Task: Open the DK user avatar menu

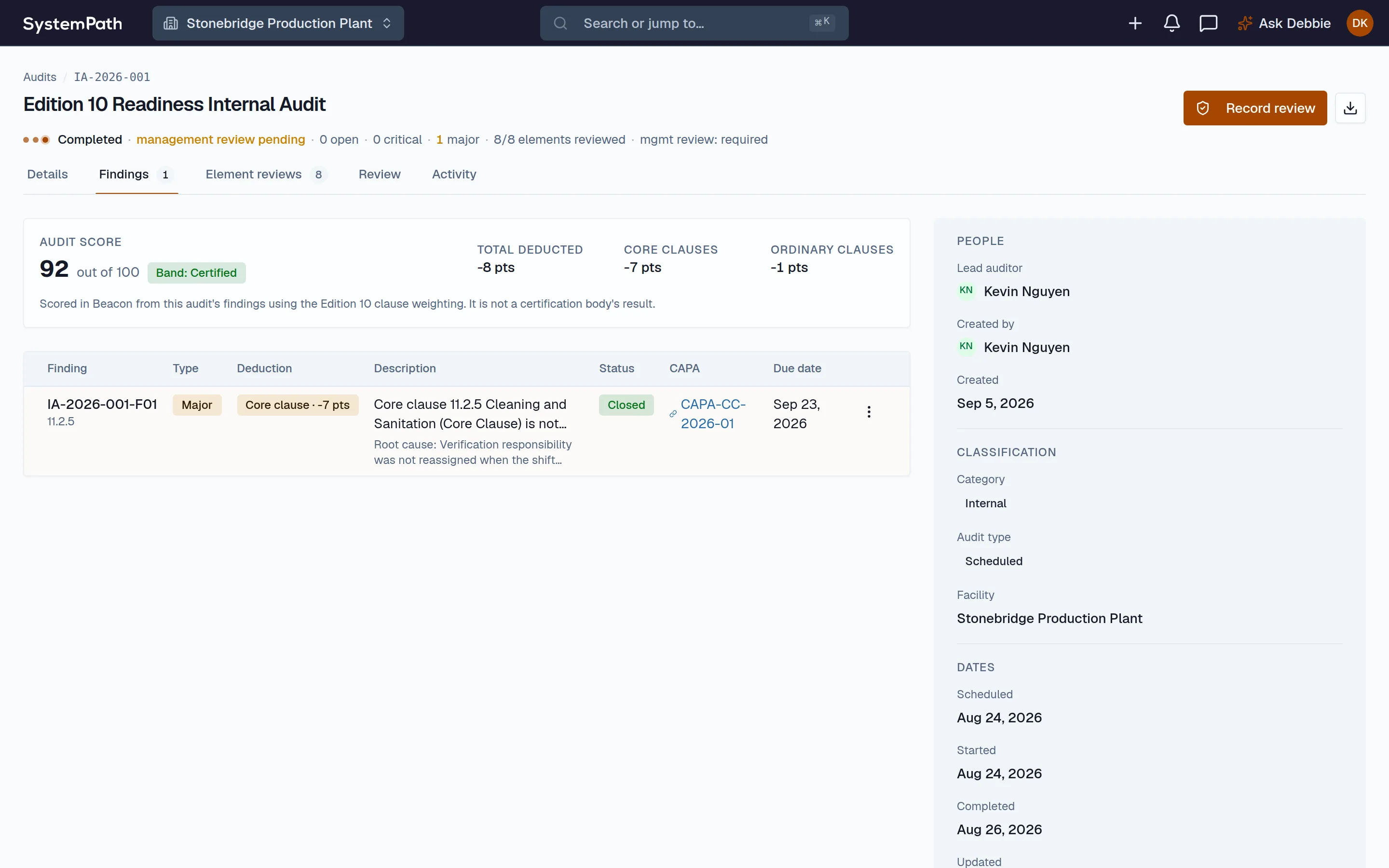Action: [1359, 24]
